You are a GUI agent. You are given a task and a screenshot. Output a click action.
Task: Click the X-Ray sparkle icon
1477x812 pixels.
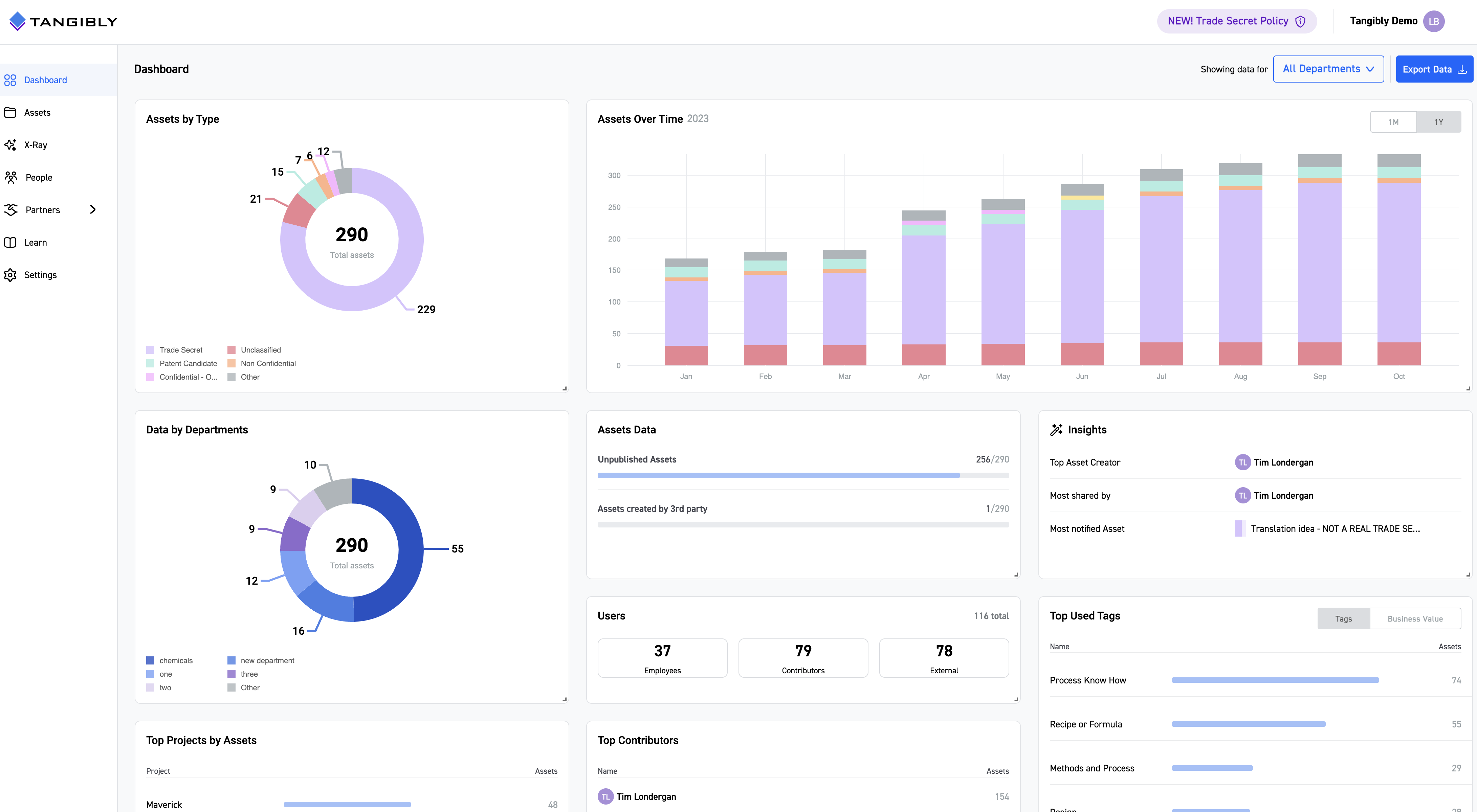pyautogui.click(x=10, y=145)
